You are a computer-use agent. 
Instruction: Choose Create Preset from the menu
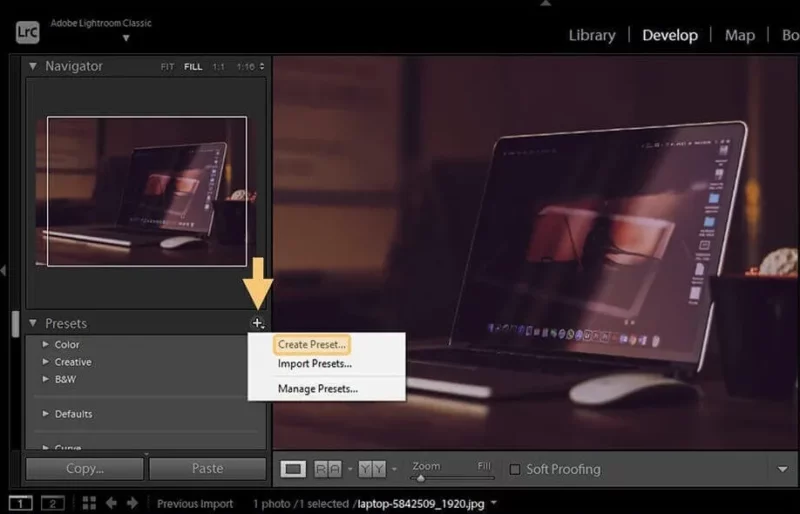click(312, 345)
